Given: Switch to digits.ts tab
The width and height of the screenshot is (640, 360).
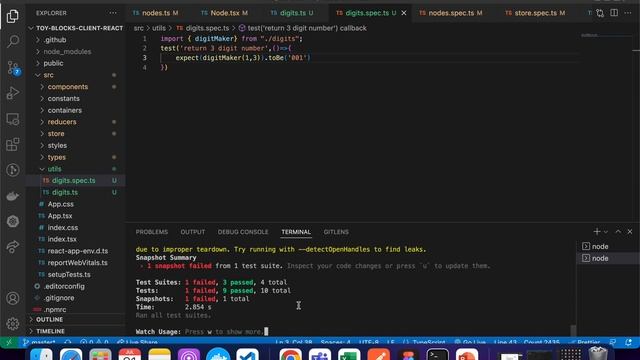Looking at the screenshot, I should (292, 13).
